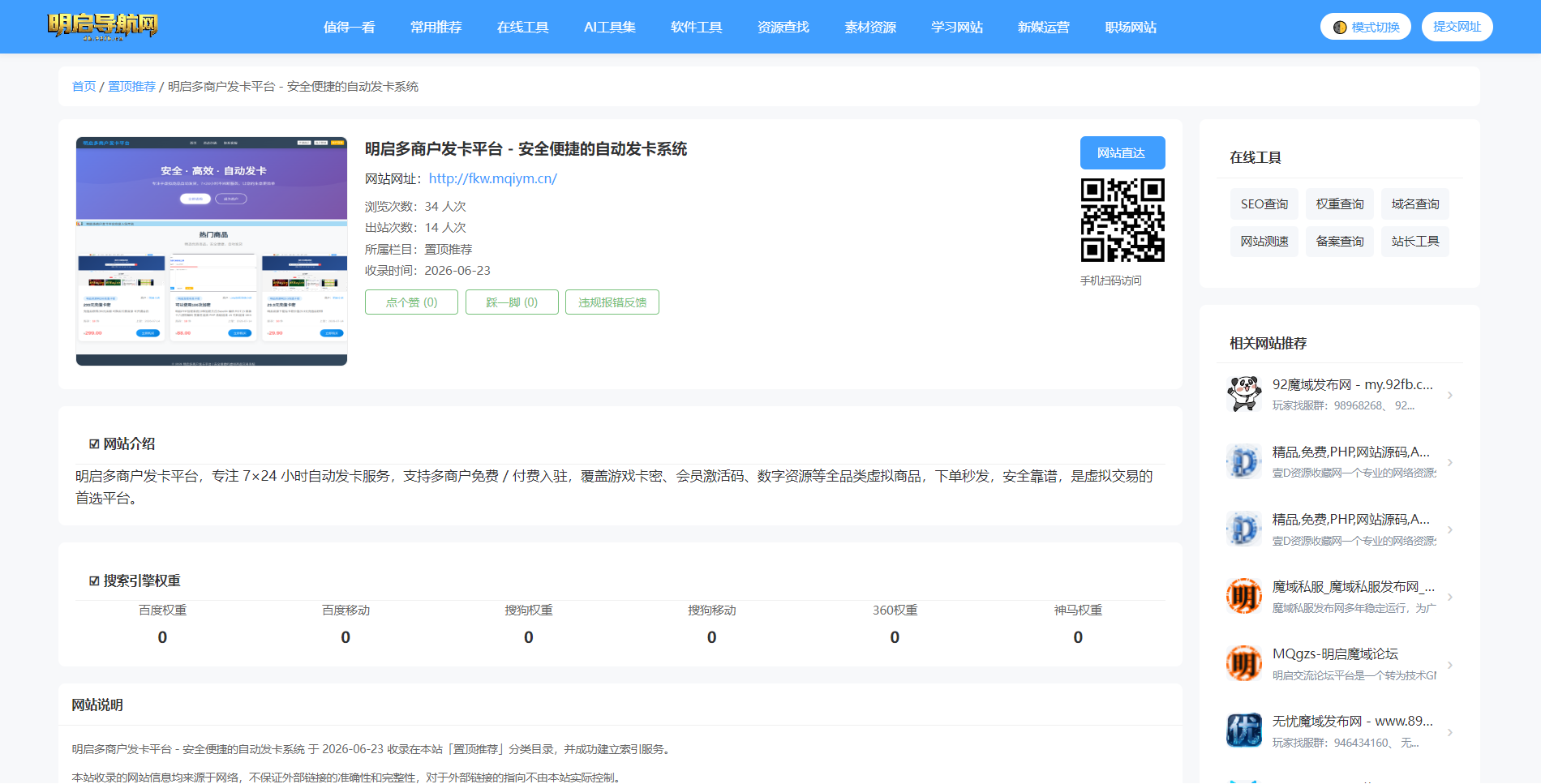The width and height of the screenshot is (1541, 784).
Task: Open MQgzs-明启魔域论坛 title link
Action: [x=1335, y=653]
